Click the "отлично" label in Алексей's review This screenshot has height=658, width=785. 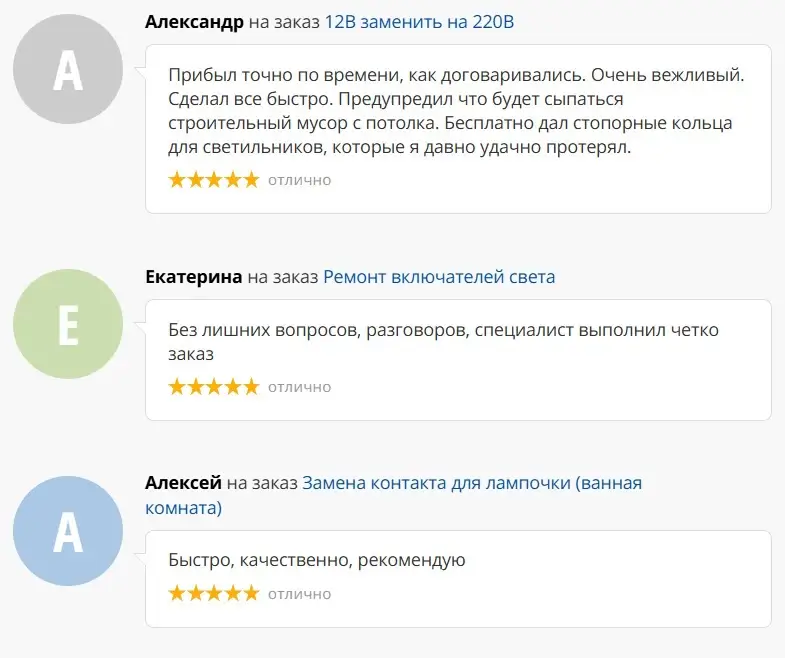299,594
